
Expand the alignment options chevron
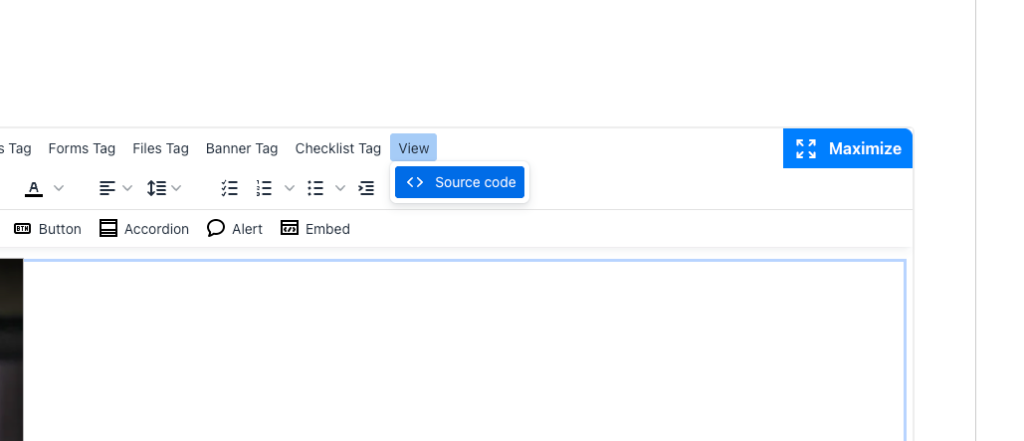pos(128,188)
